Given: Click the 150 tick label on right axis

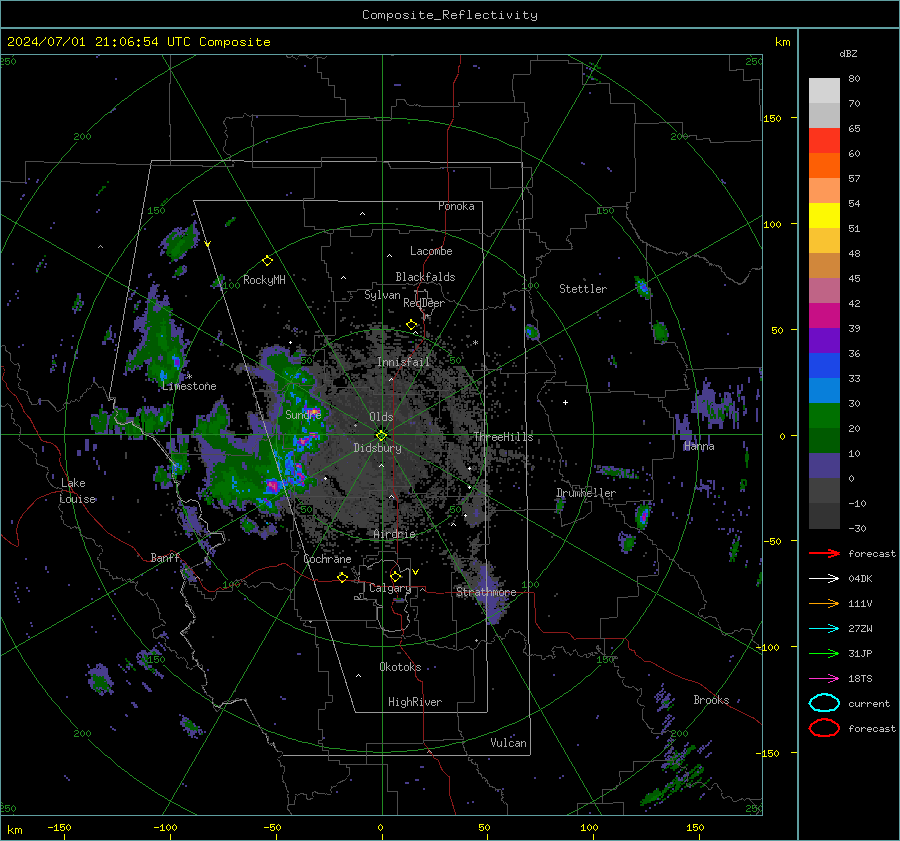Looking at the screenshot, I should [x=772, y=118].
